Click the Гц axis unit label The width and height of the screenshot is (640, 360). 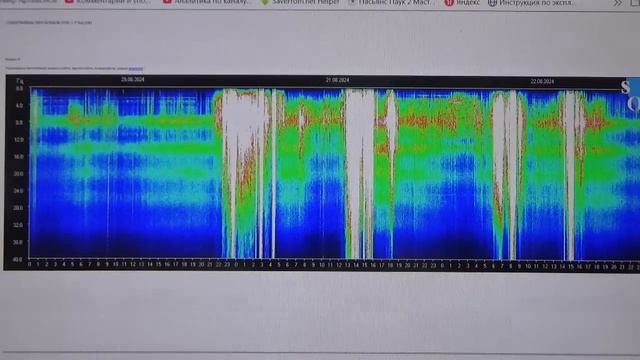20,81
